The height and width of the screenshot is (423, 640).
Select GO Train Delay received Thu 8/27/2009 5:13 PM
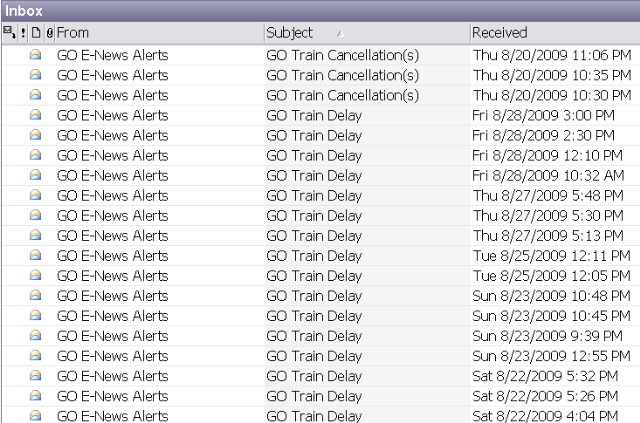314,236
